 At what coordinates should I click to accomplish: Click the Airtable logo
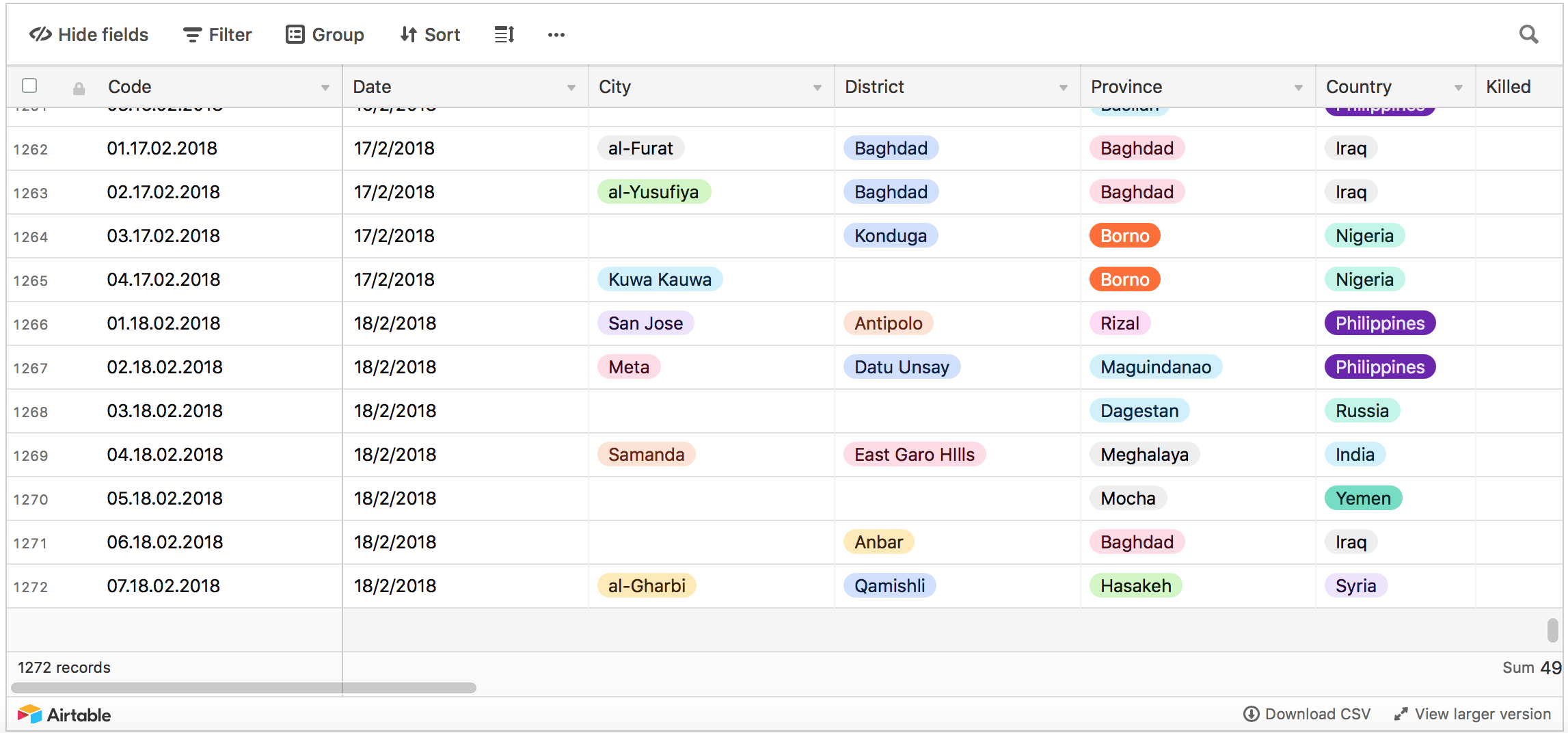pyautogui.click(x=64, y=715)
